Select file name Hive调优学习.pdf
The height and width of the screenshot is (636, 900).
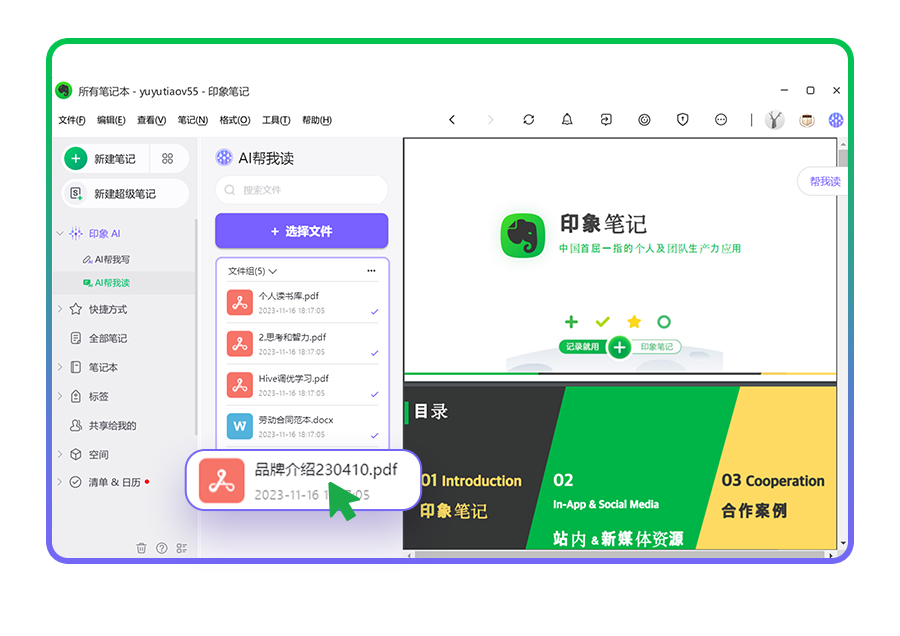(x=294, y=378)
